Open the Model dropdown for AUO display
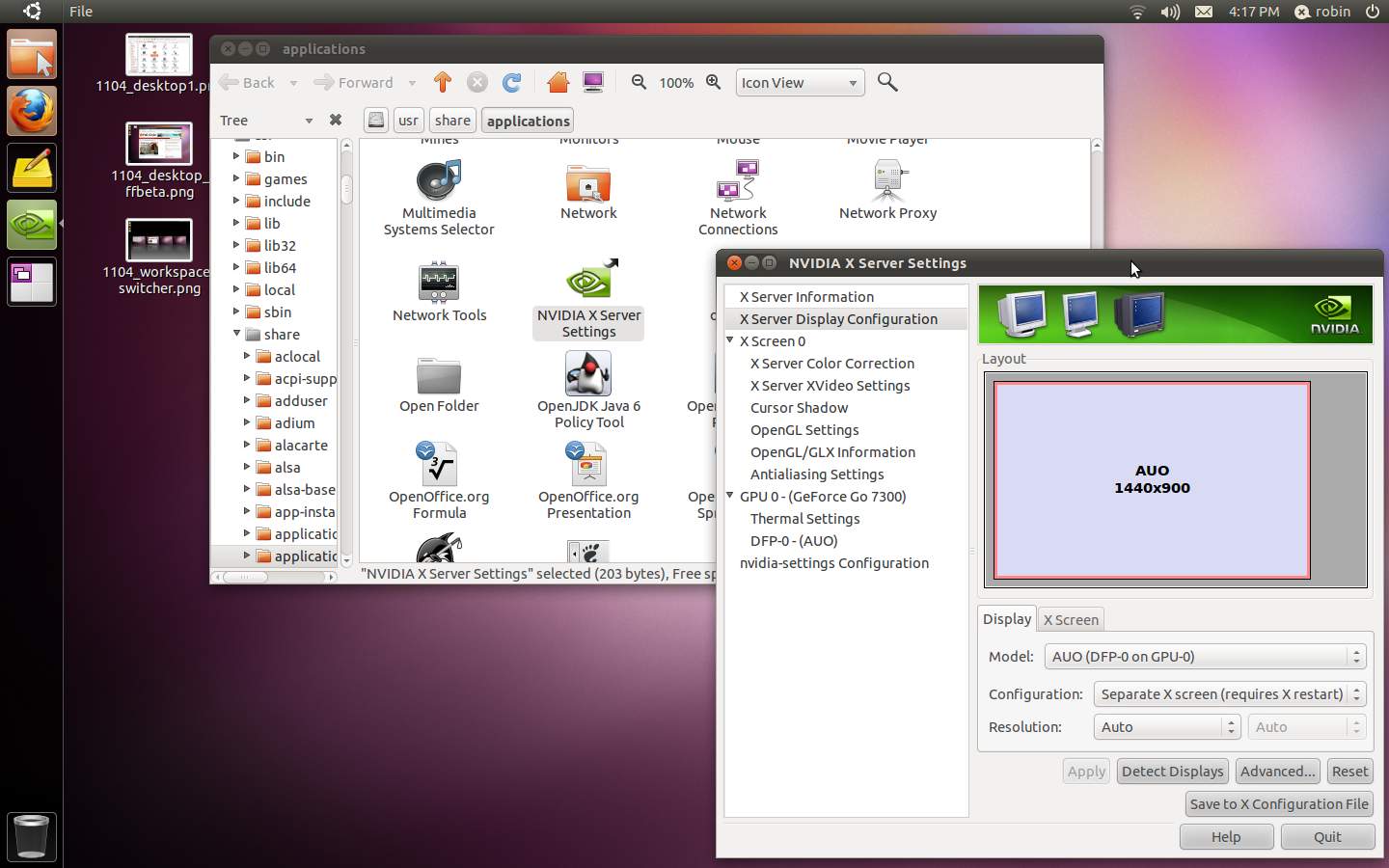 pyautogui.click(x=1205, y=657)
